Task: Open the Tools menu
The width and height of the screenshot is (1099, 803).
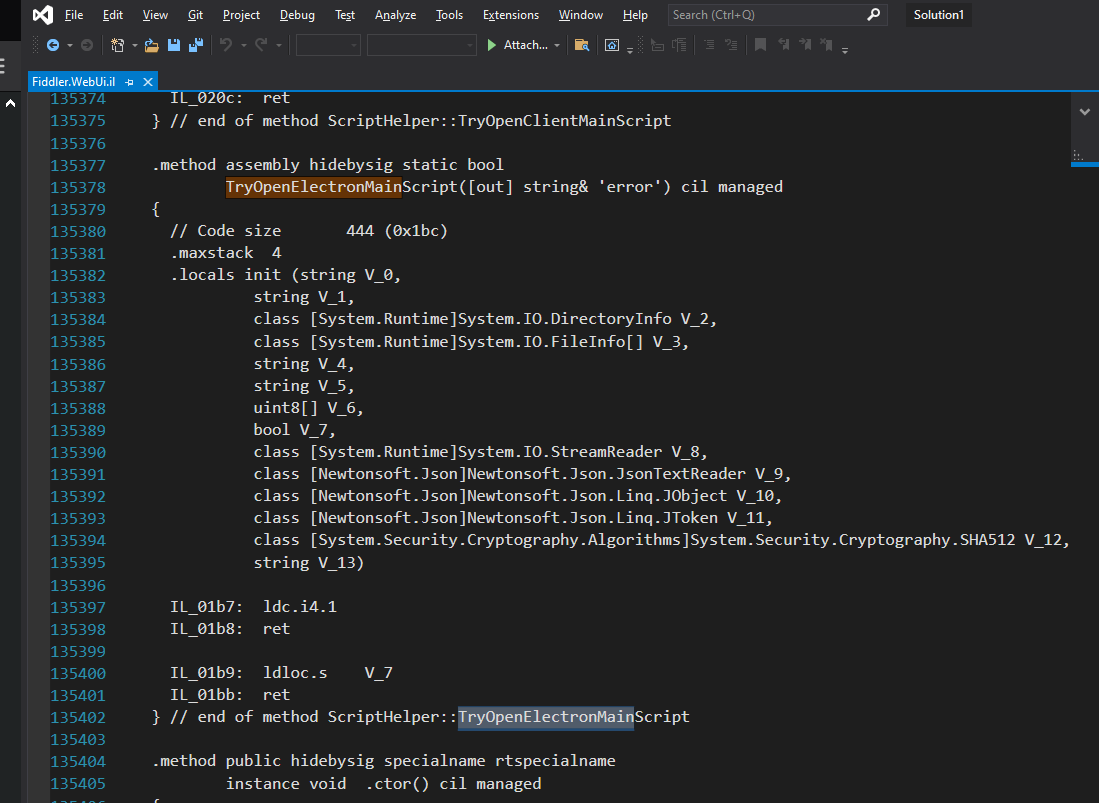Action: pos(449,15)
